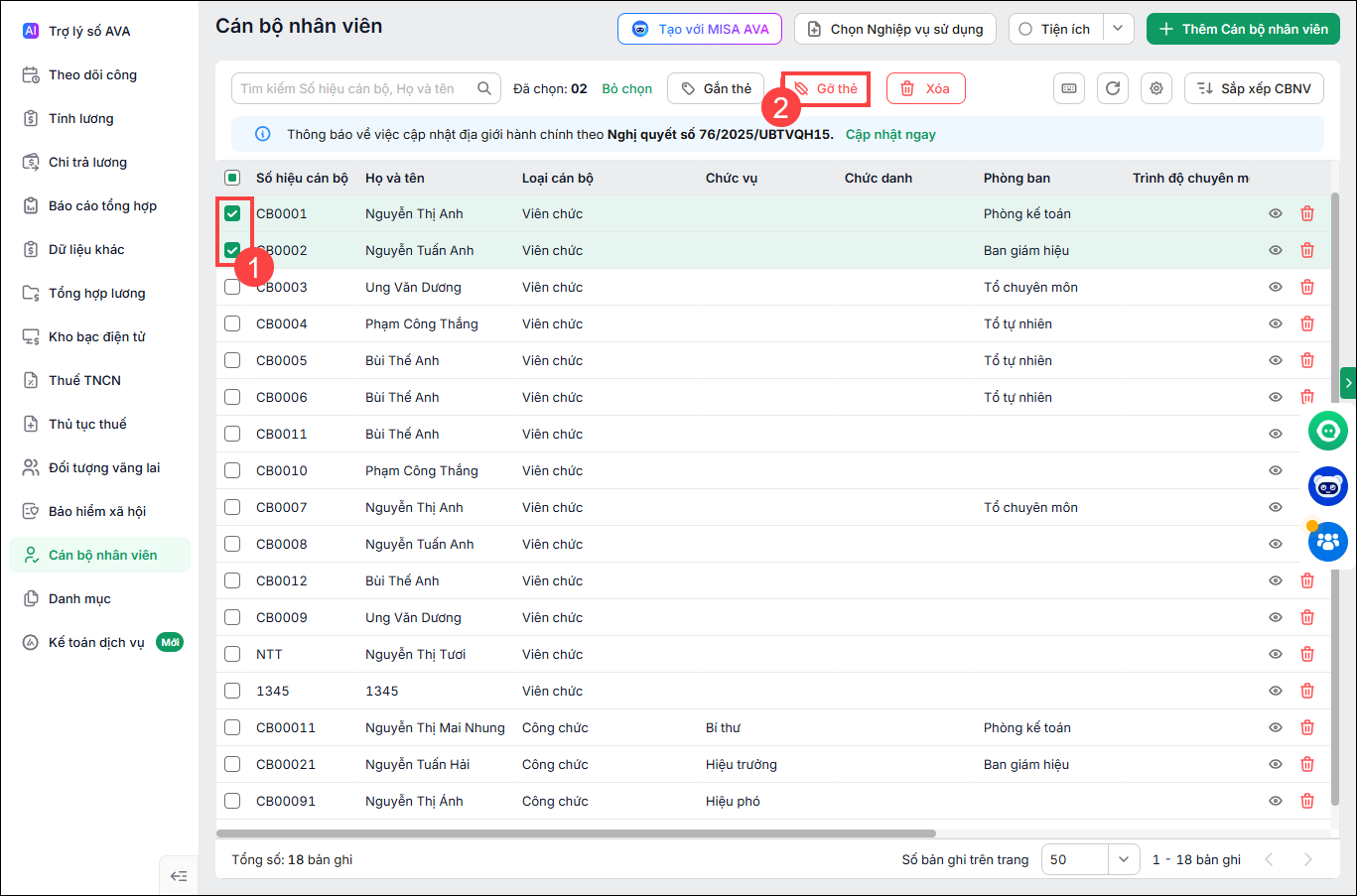
Task: Check the box for CB00021
Action: pos(232,764)
